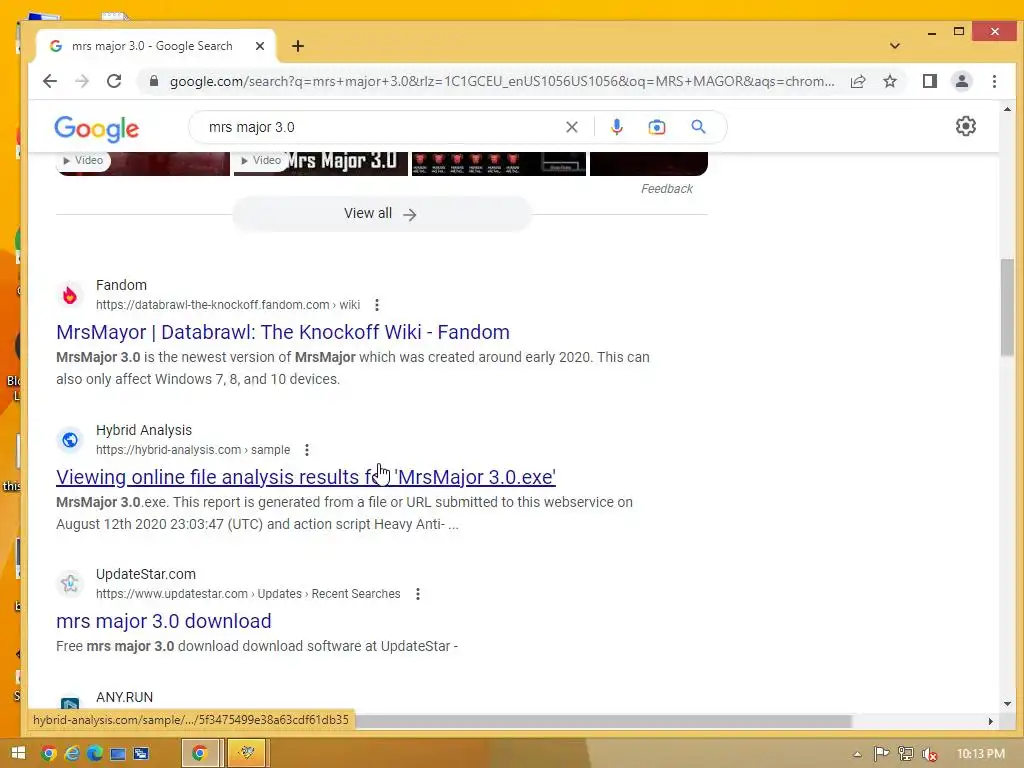This screenshot has width=1024, height=768.
Task: Open the Windows Start button
Action: (18, 753)
